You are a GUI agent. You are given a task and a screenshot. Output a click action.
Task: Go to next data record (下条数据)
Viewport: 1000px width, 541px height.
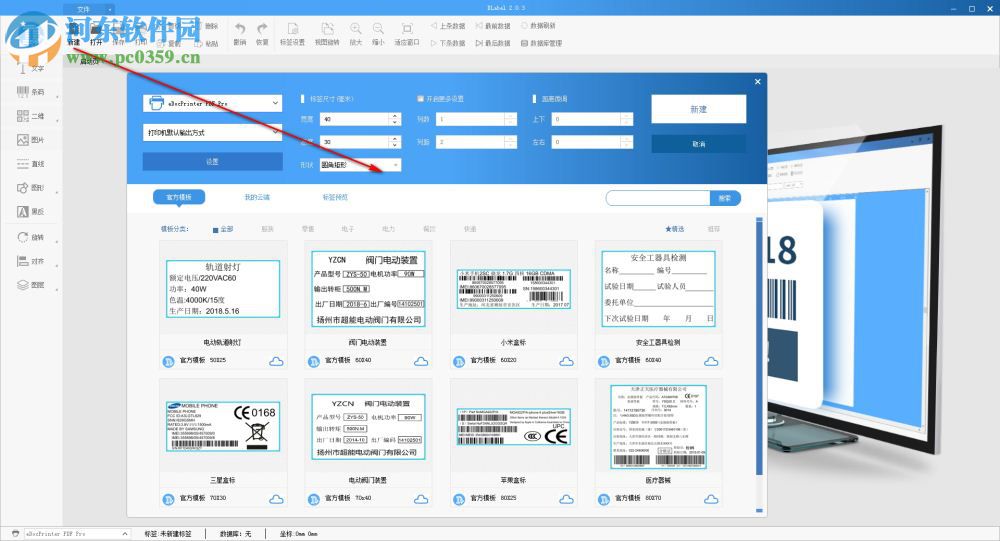point(448,43)
